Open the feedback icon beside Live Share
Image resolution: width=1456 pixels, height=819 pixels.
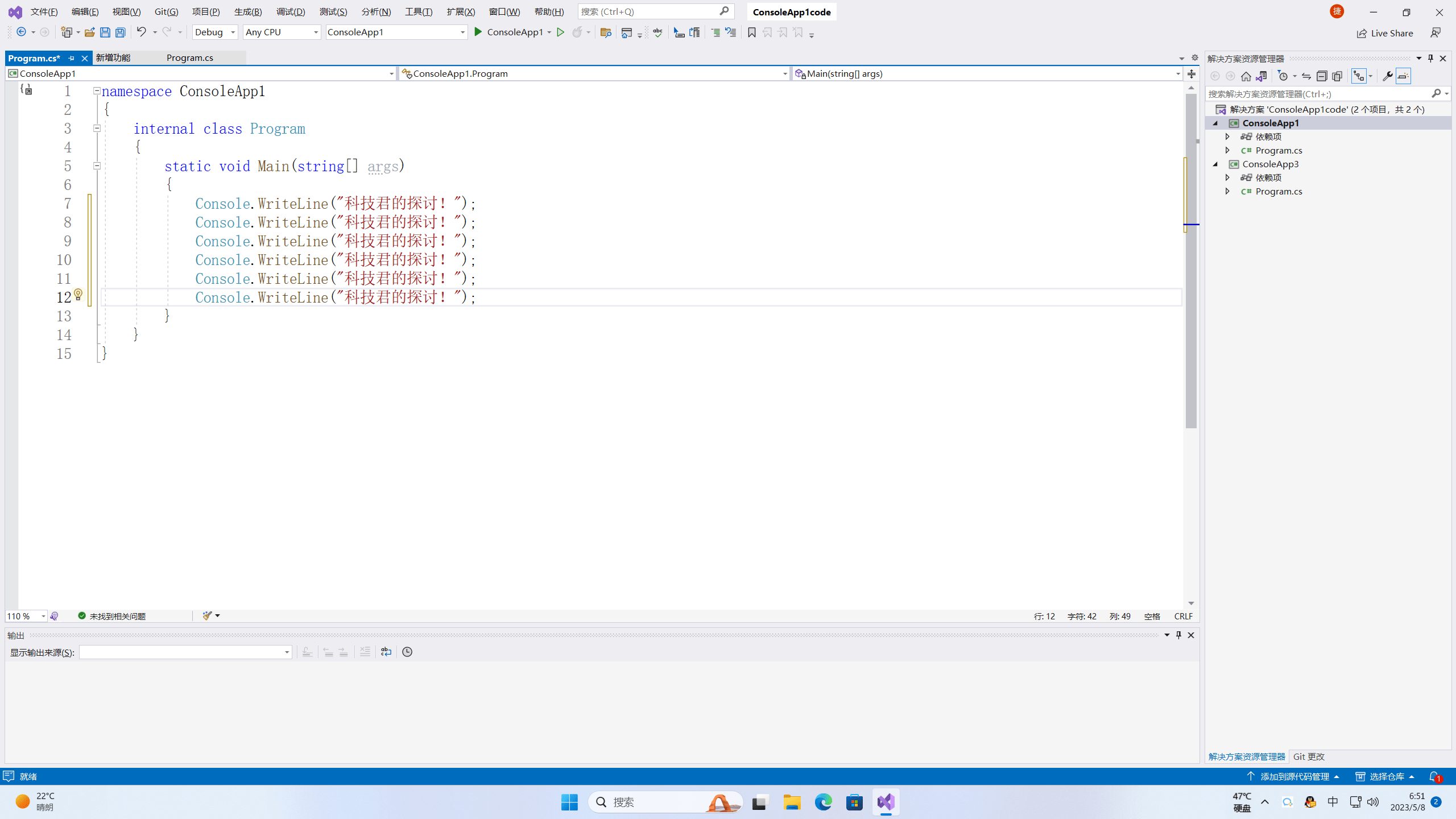click(x=1436, y=33)
